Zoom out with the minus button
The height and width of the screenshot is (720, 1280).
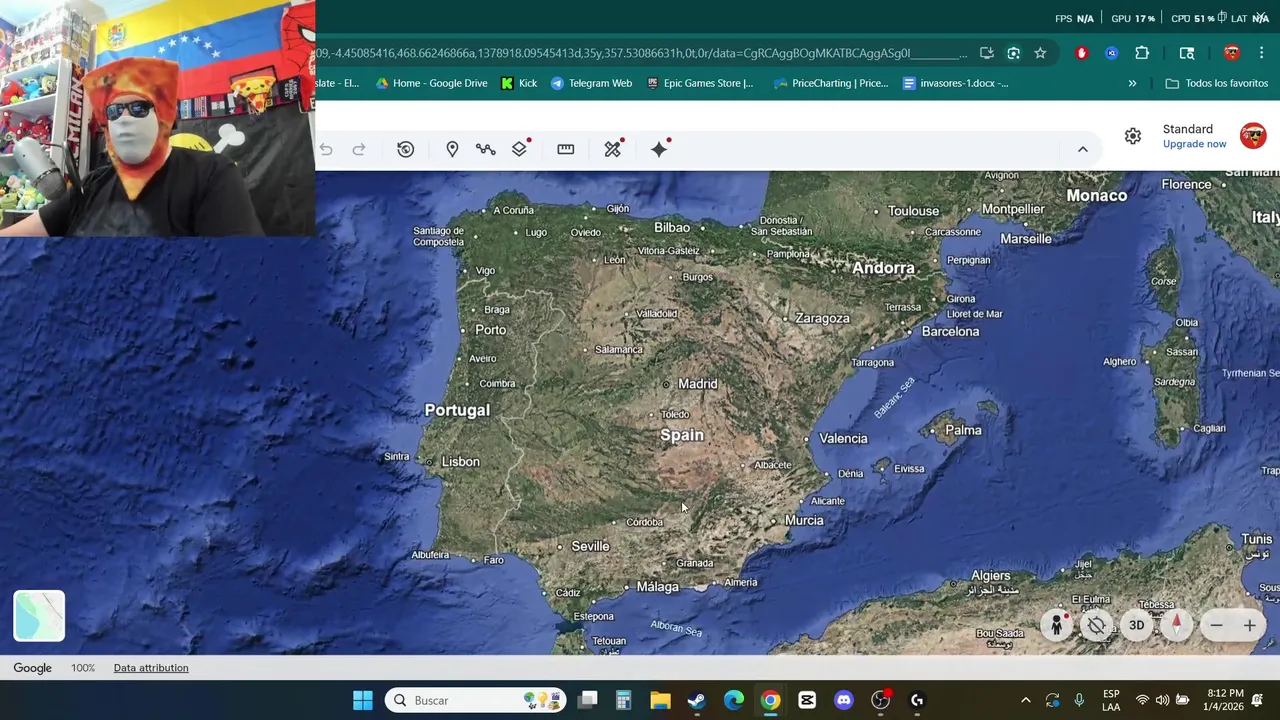click(x=1216, y=625)
